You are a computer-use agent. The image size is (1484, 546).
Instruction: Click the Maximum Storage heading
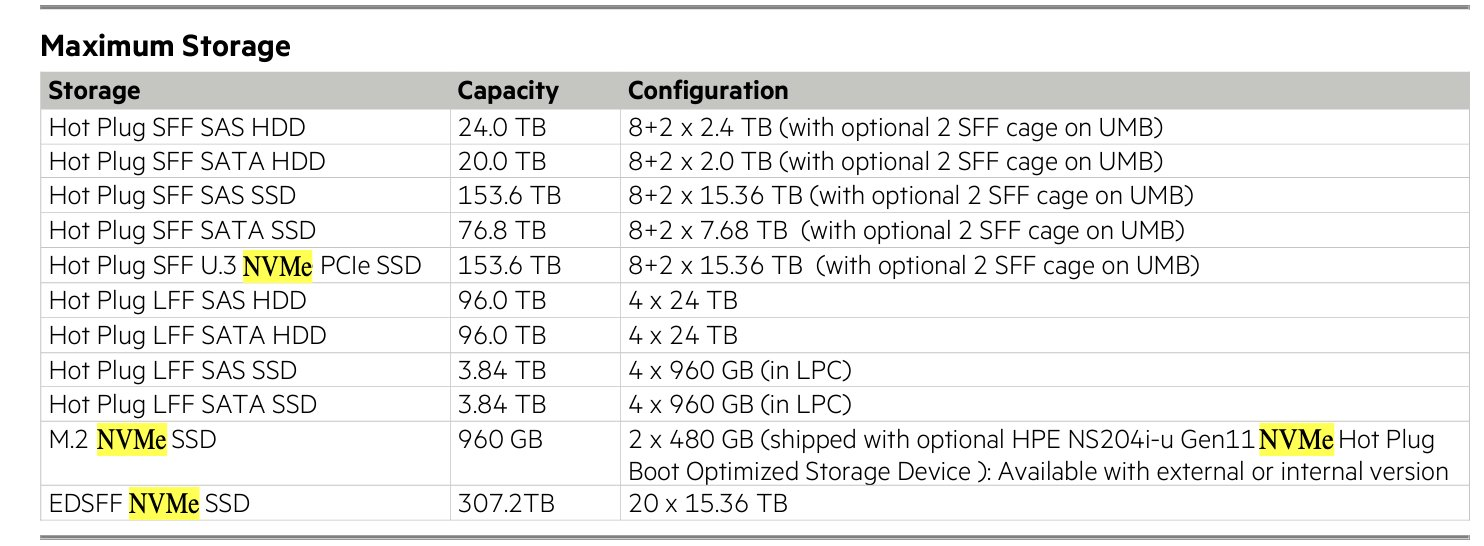point(165,46)
